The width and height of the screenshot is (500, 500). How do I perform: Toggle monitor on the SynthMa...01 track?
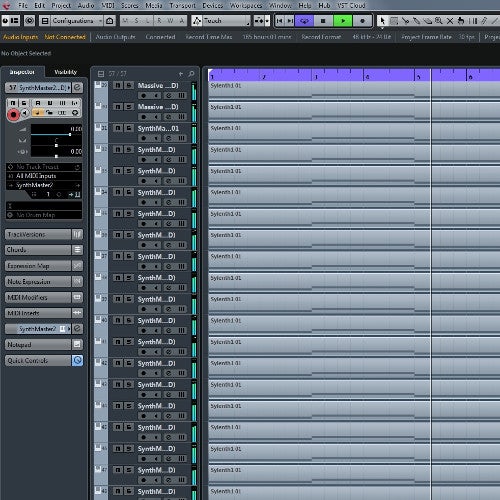click(x=156, y=138)
